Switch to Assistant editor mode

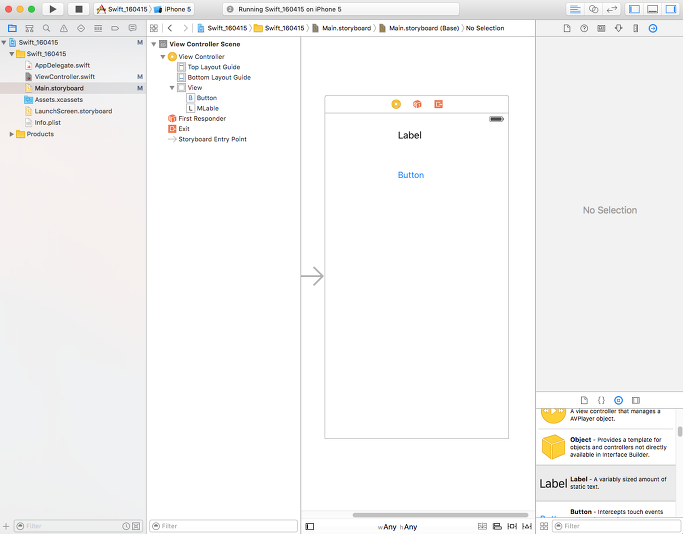click(593, 9)
